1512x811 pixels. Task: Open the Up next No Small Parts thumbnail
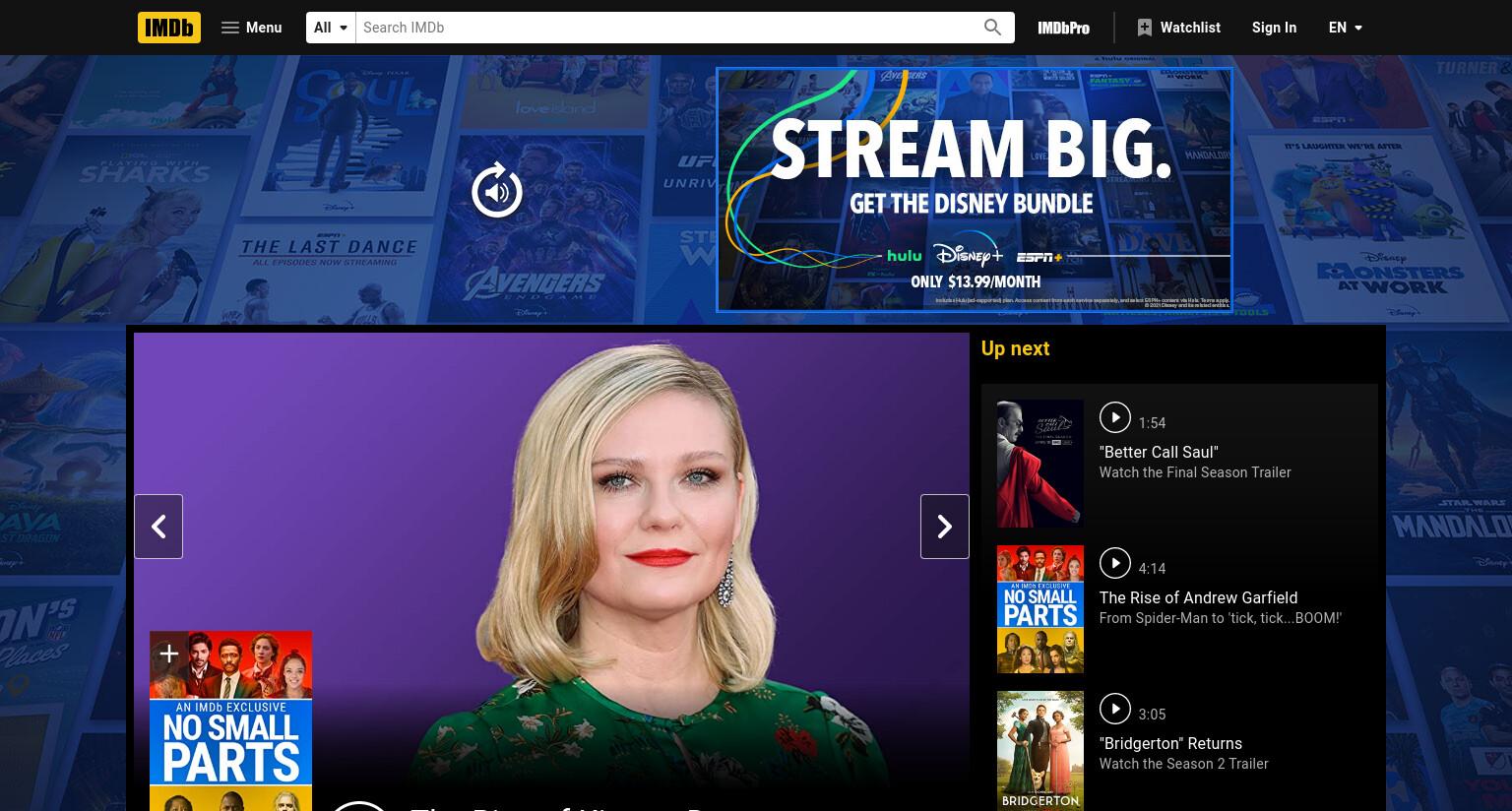[1040, 609]
